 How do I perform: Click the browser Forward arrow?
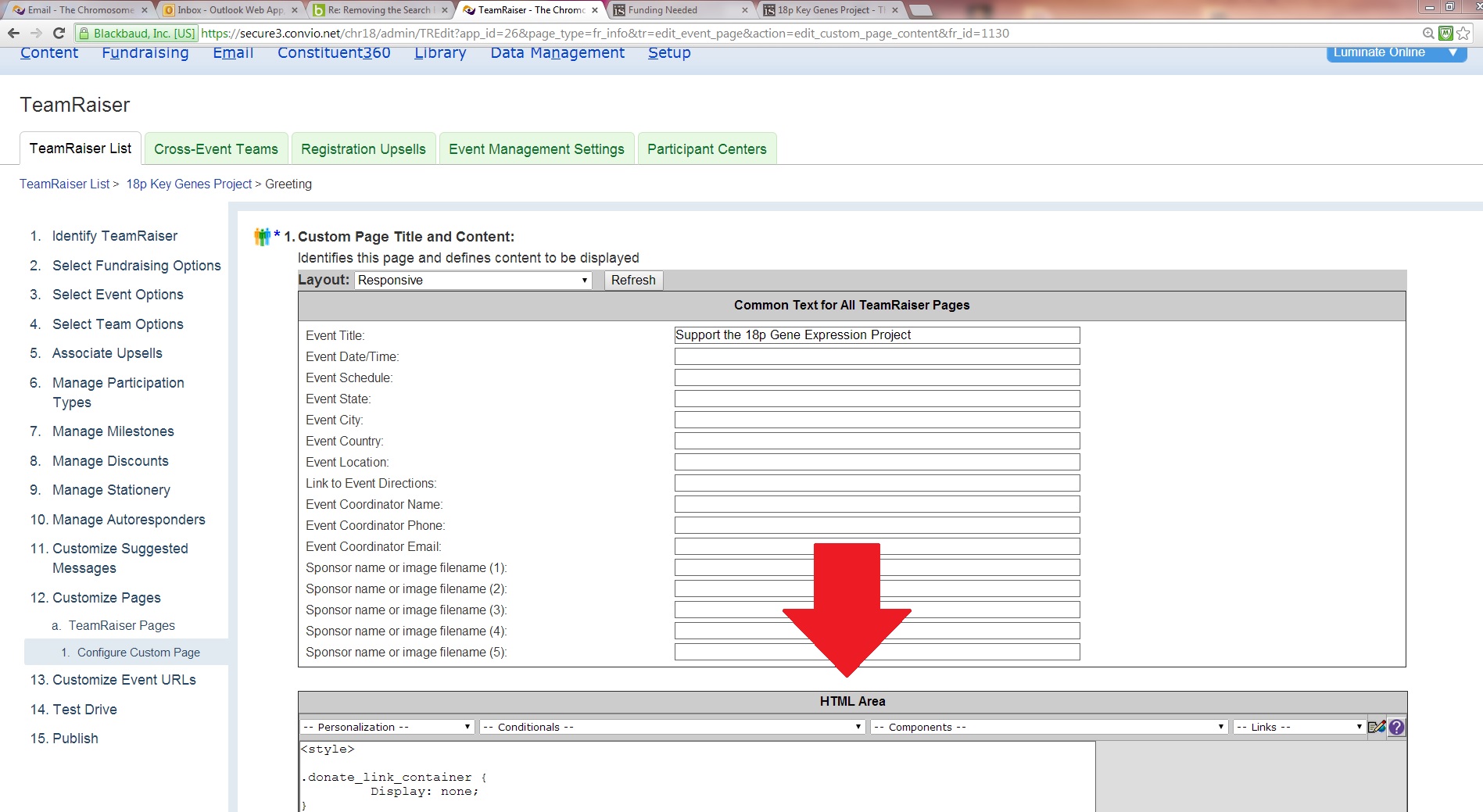(36, 33)
